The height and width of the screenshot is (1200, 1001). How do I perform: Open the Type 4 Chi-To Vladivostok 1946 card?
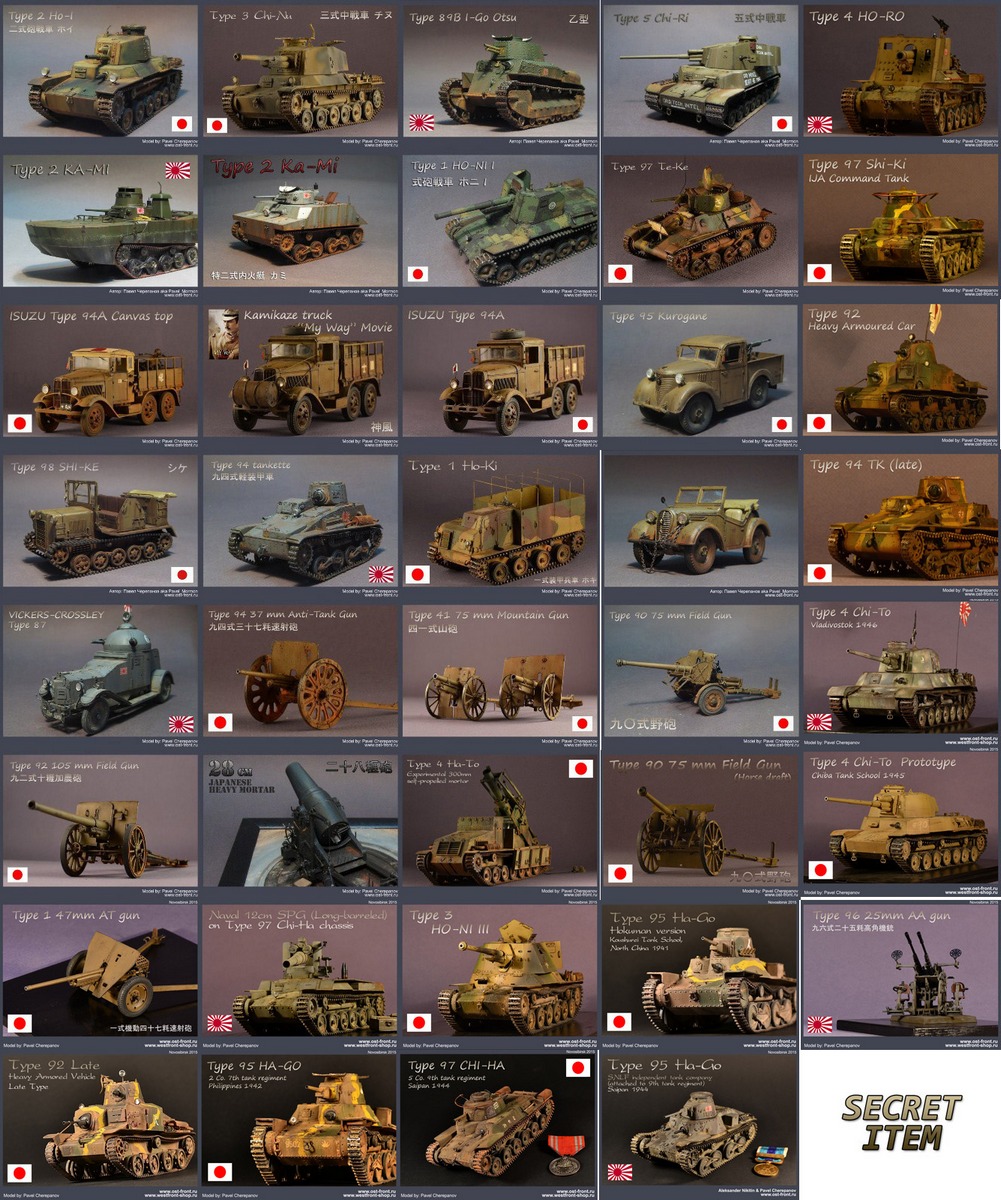coord(900,672)
